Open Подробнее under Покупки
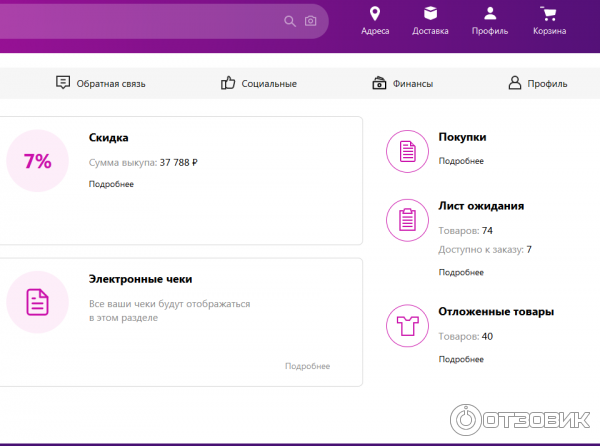 coord(461,161)
